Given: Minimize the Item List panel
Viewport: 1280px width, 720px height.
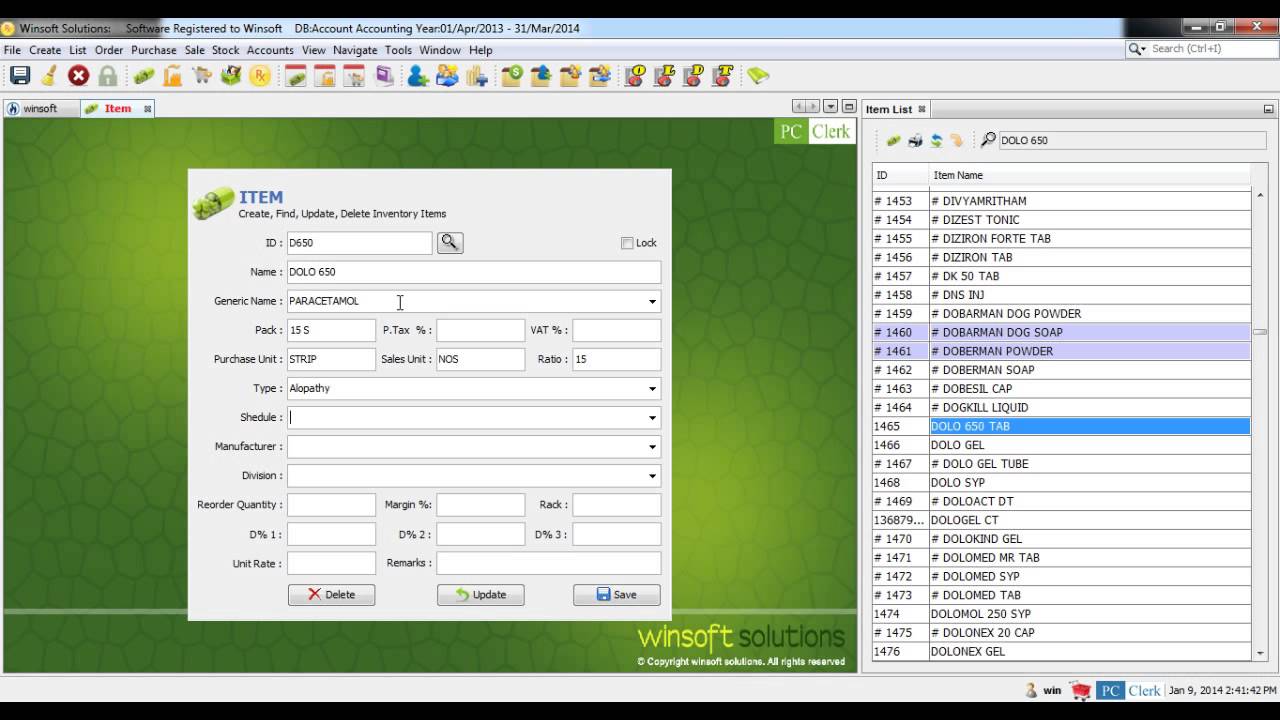Looking at the screenshot, I should pos(1268,109).
